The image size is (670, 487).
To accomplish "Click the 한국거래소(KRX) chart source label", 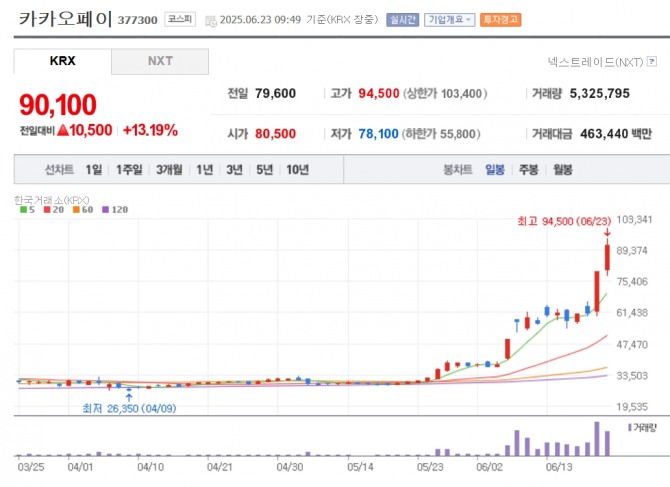I will coord(51,200).
